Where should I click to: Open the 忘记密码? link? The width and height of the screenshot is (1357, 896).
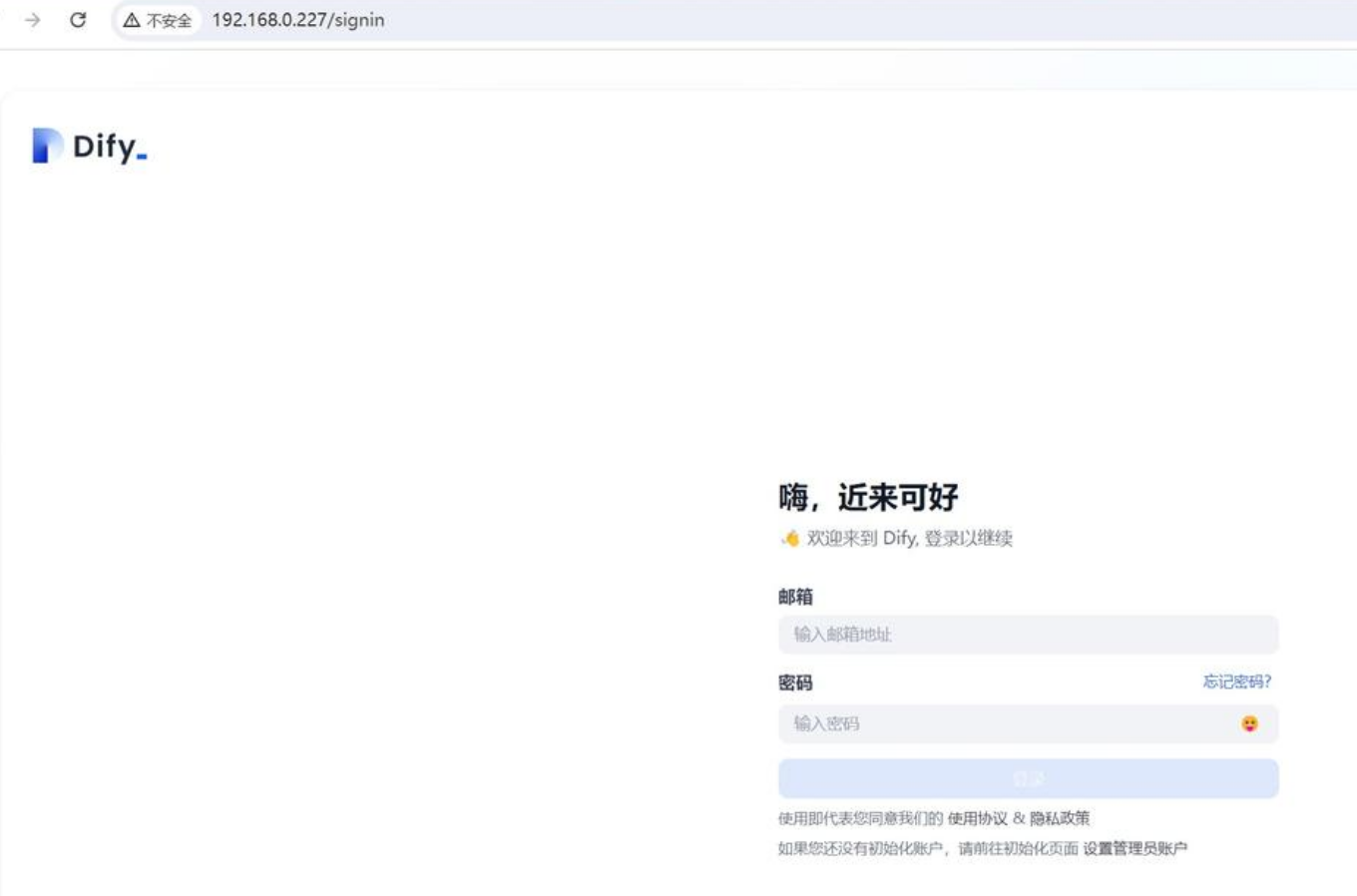coord(1236,681)
